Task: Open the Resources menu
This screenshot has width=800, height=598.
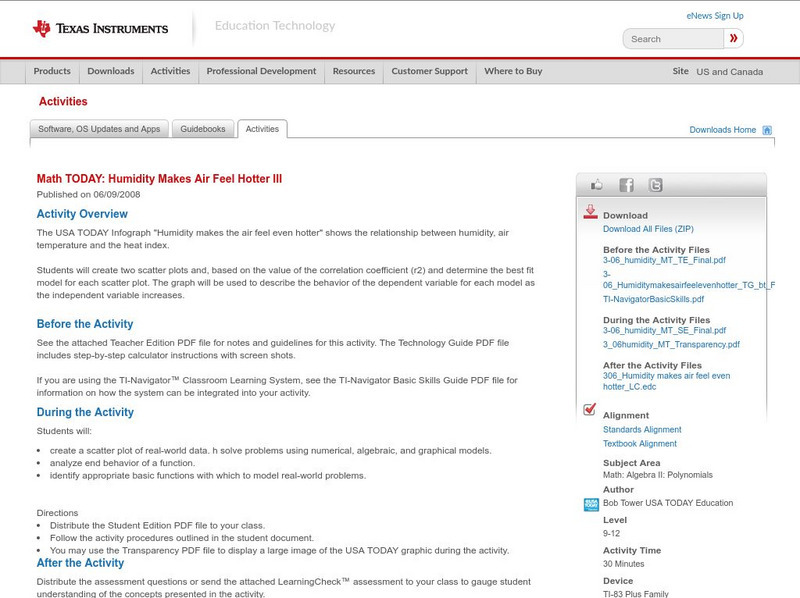Action: pos(354,71)
